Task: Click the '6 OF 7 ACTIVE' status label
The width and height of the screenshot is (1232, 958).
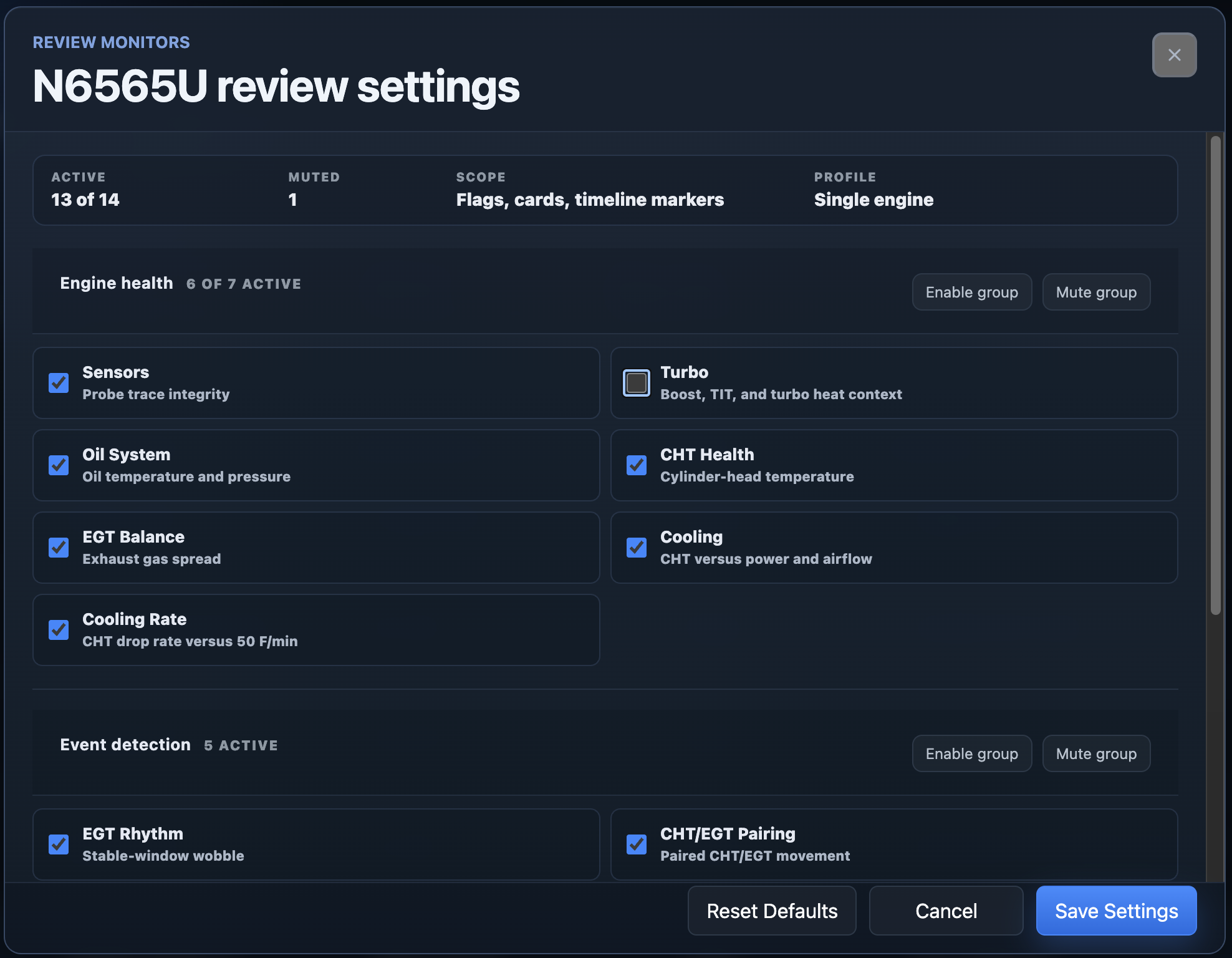Action: point(244,284)
